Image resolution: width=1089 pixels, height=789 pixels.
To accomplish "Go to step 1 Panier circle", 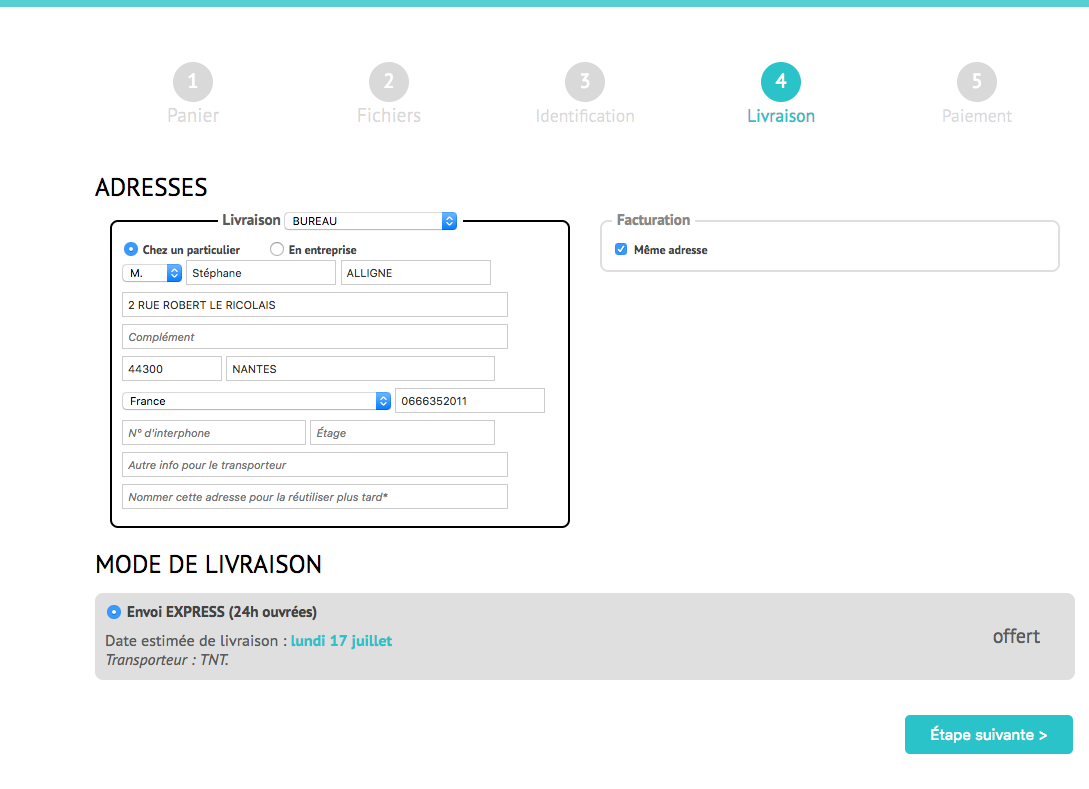I will 193,82.
